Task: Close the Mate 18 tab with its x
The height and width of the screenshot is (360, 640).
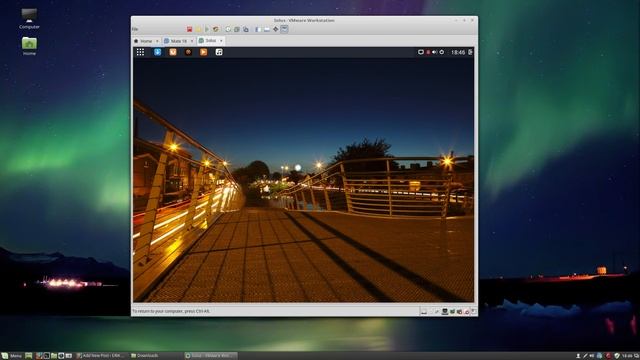Action: tap(192, 41)
